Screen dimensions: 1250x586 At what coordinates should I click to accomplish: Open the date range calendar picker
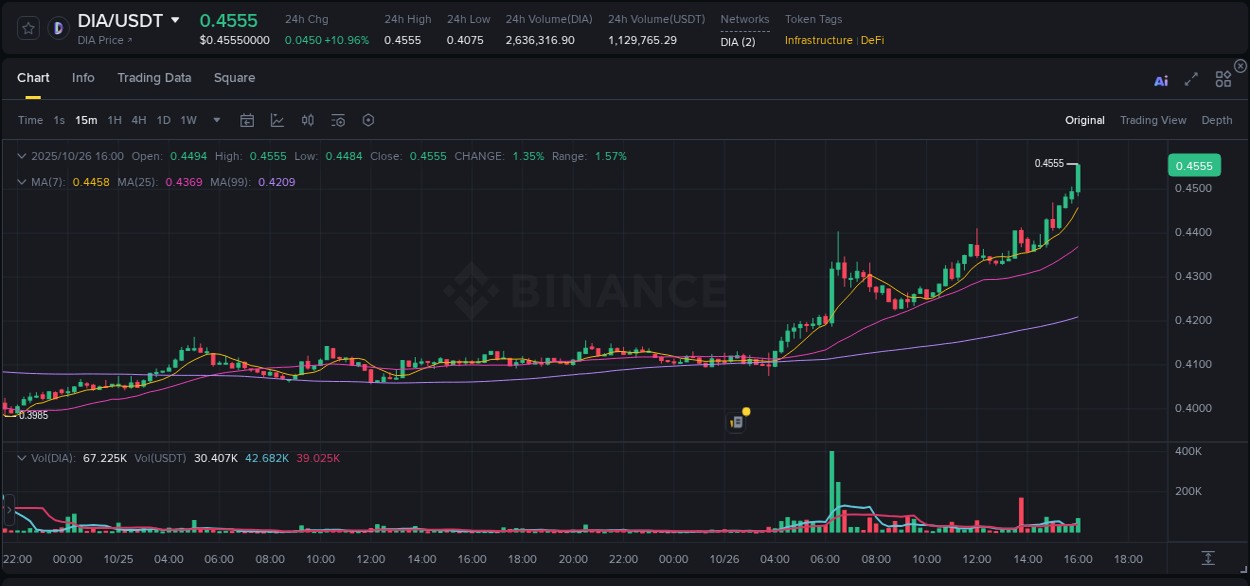pos(247,120)
